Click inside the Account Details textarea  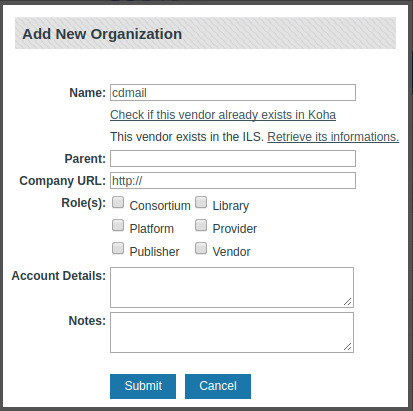coord(232,287)
